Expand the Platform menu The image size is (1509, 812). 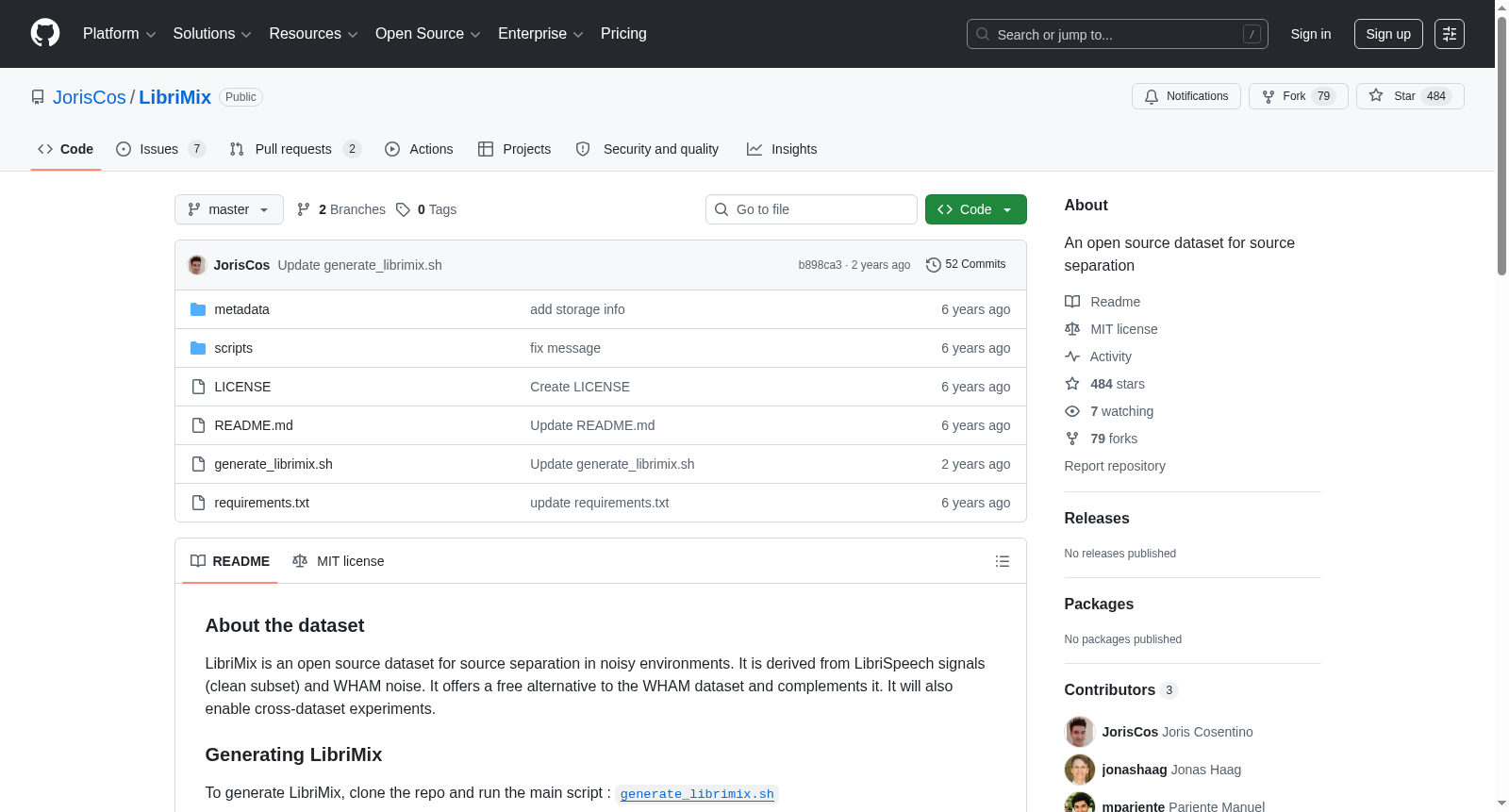tap(119, 34)
